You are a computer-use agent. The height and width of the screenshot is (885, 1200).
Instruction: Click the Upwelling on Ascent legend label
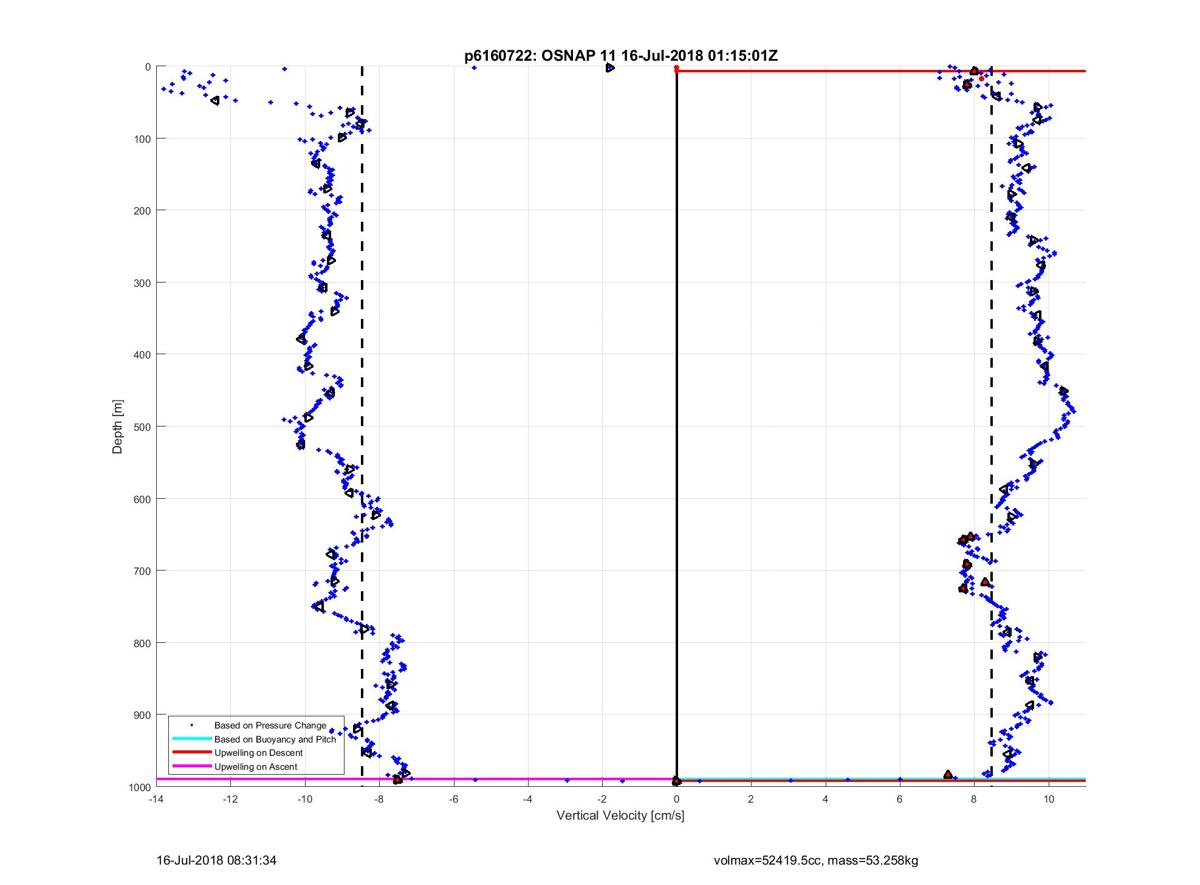(256, 766)
